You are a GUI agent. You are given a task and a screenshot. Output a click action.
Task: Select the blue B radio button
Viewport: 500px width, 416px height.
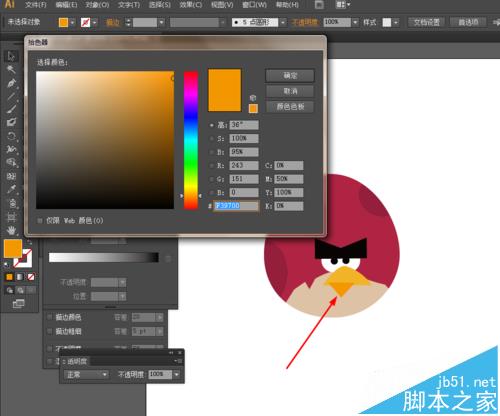(x=212, y=192)
